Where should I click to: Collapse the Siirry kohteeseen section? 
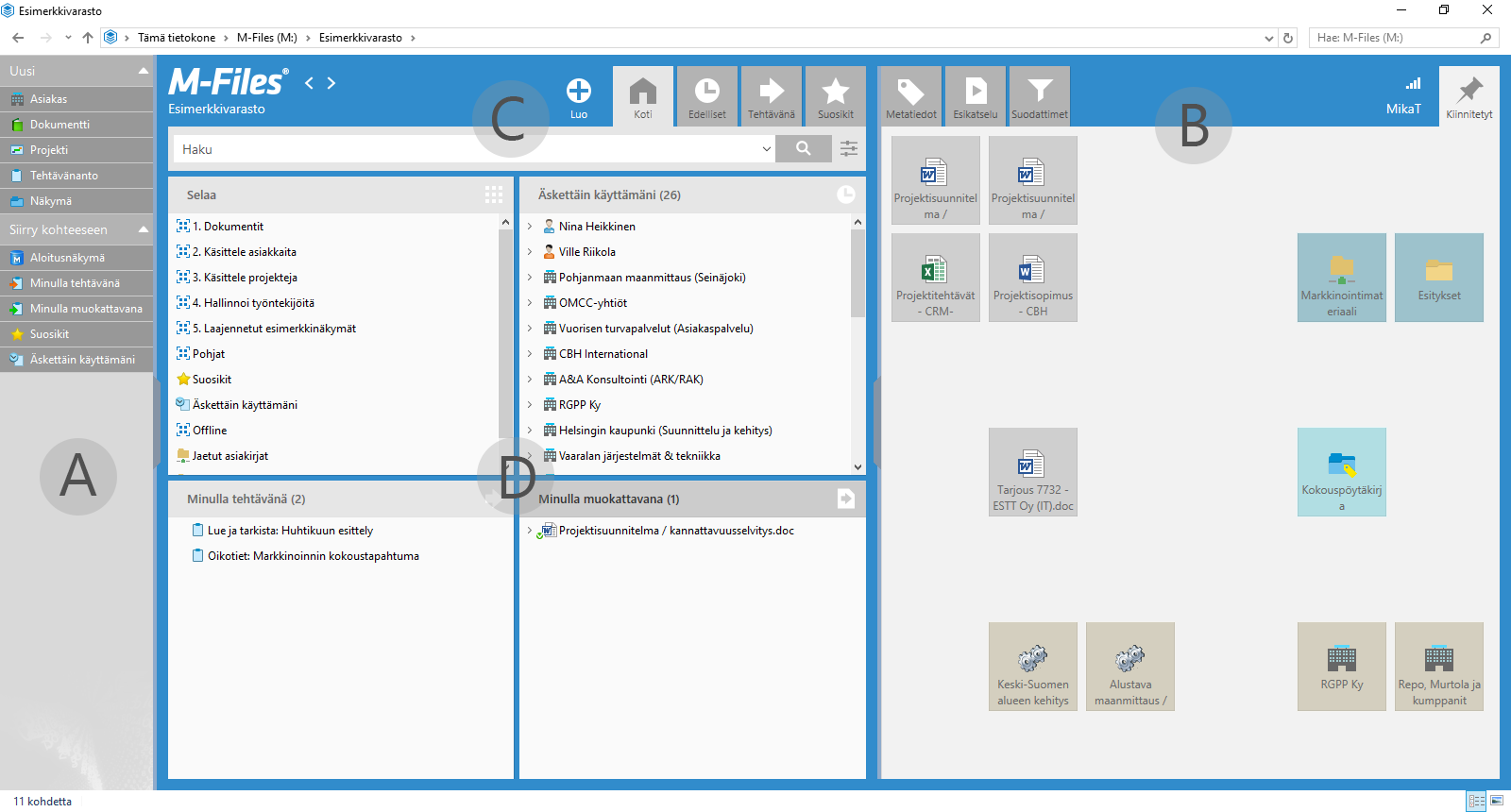click(144, 229)
